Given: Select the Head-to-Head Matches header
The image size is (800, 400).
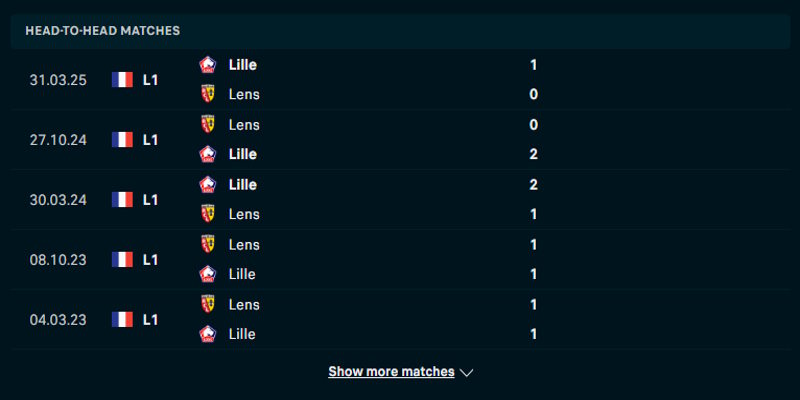Looking at the screenshot, I should pyautogui.click(x=103, y=31).
